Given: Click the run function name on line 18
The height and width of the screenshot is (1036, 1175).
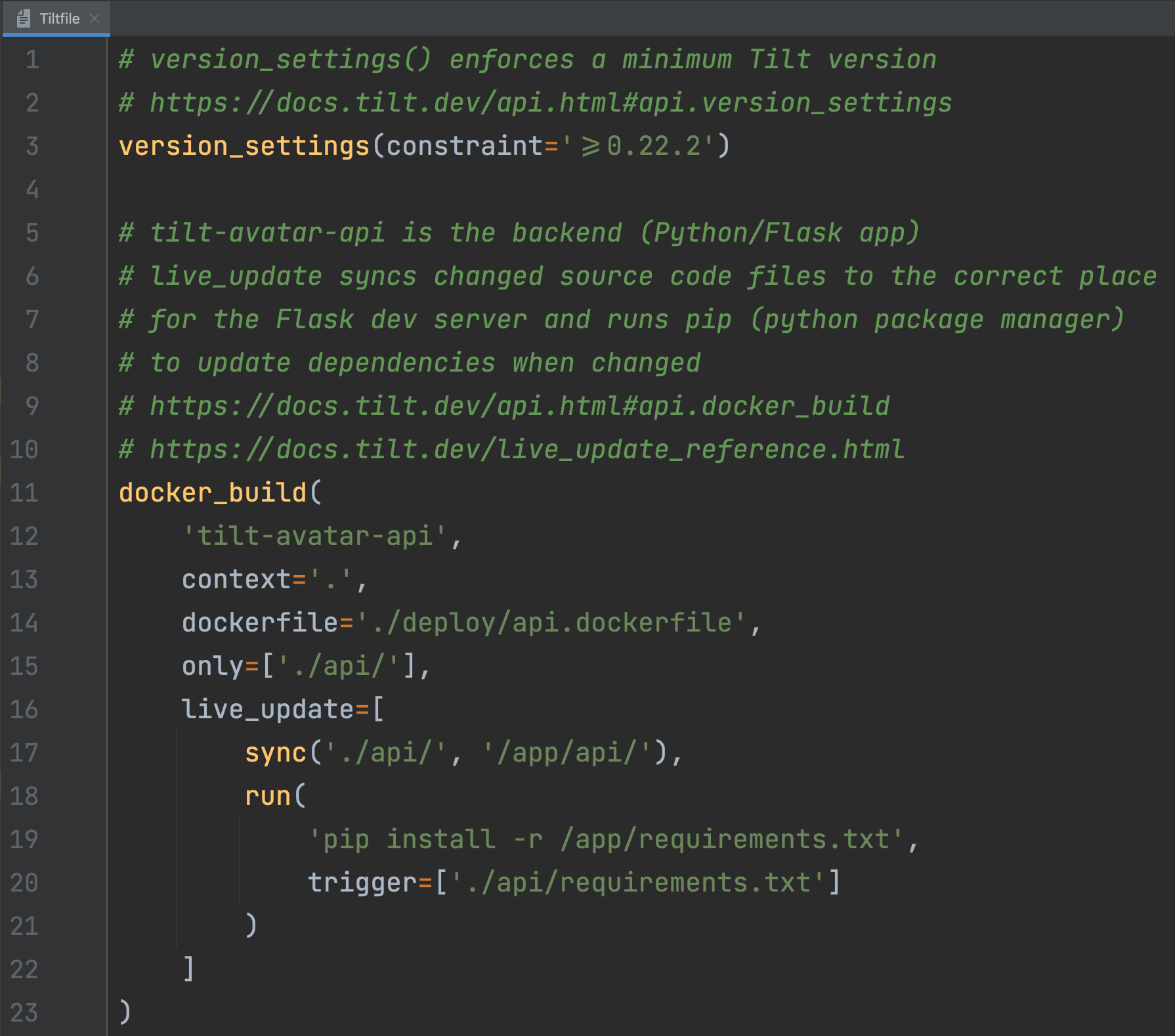Looking at the screenshot, I should point(268,796).
